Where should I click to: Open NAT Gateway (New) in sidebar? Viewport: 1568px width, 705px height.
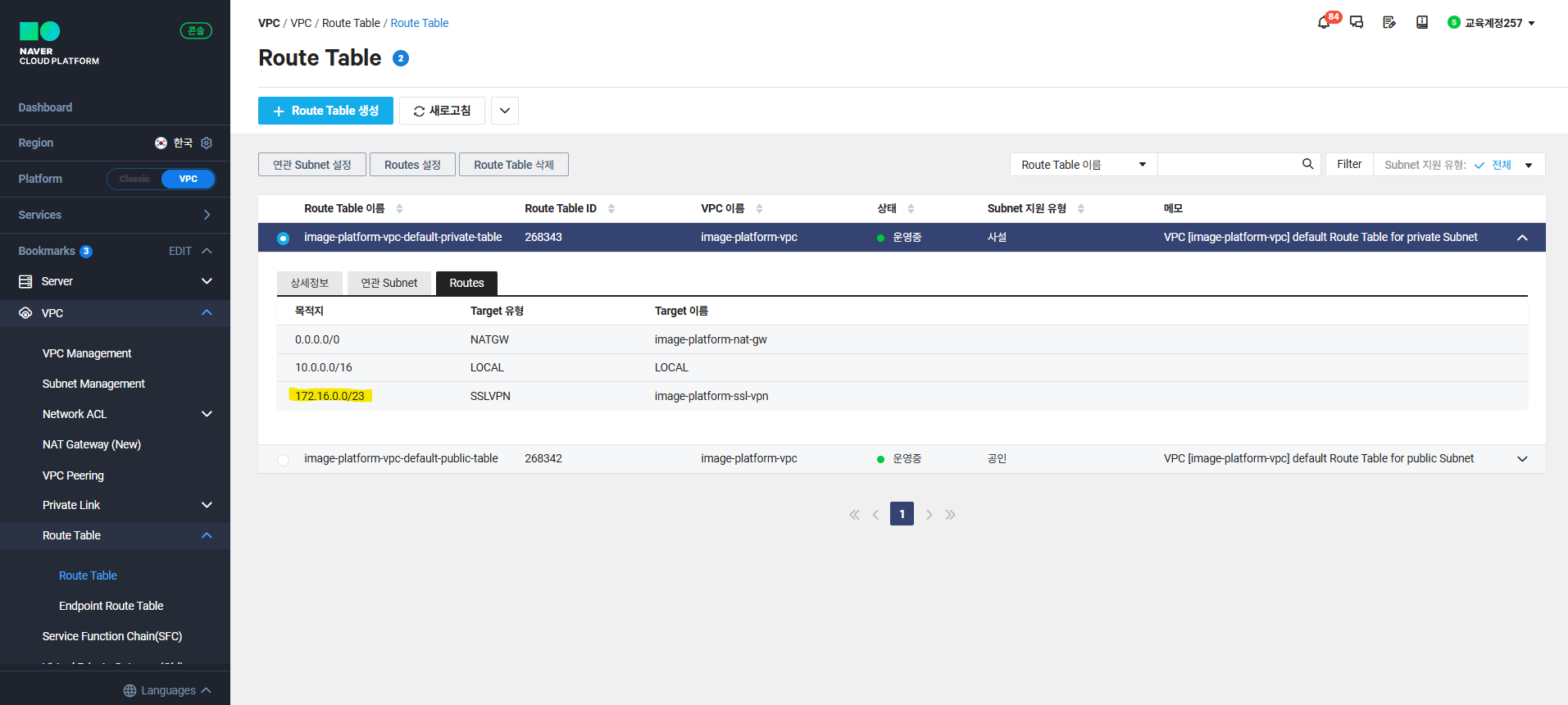(92, 444)
